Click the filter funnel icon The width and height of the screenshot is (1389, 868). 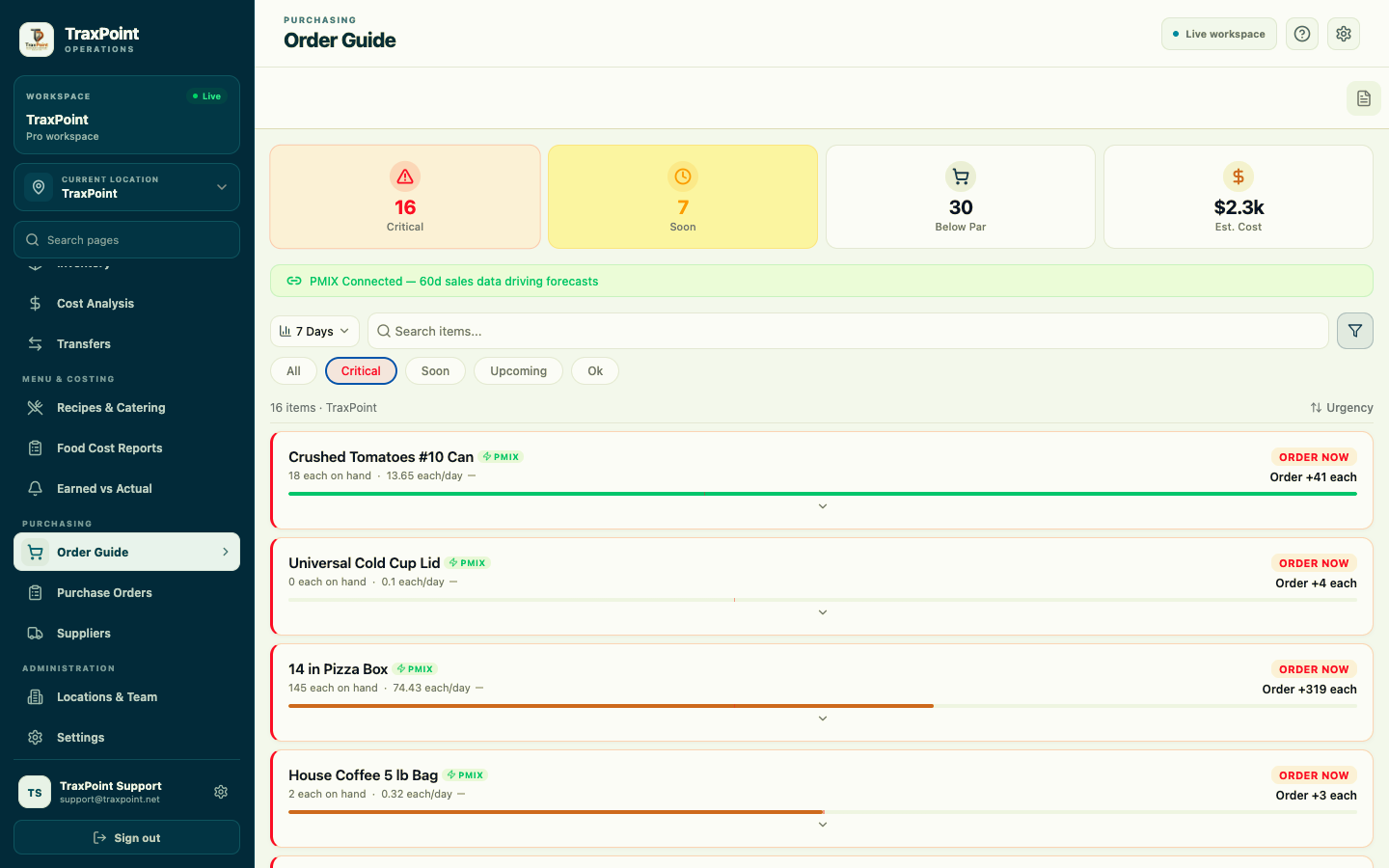pyautogui.click(x=1355, y=331)
